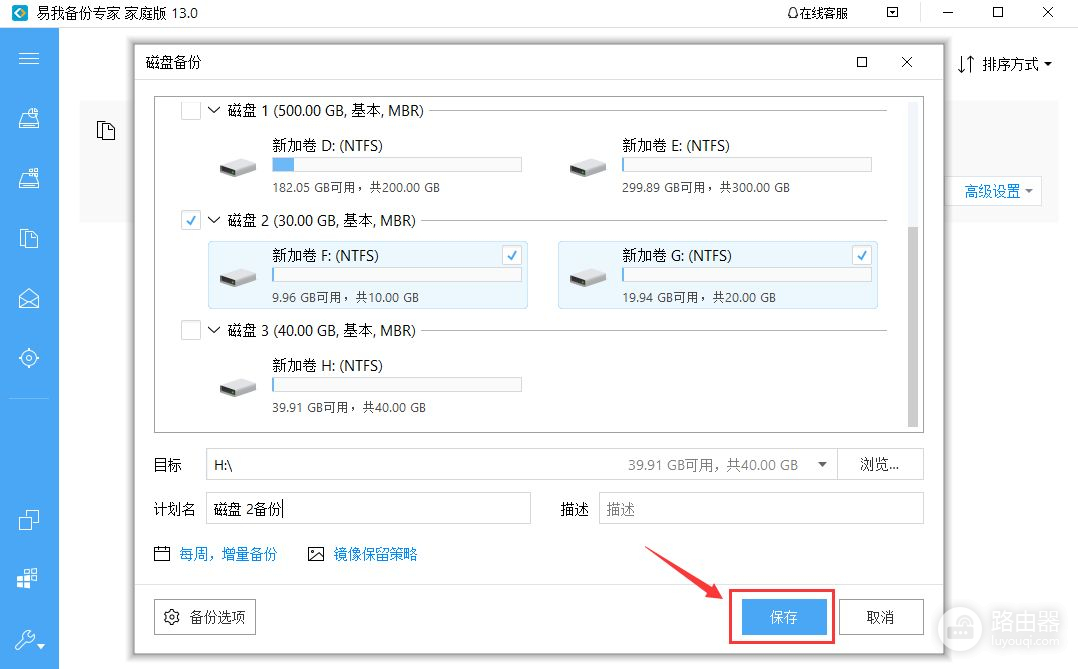Open the 高级设置 menu
Image resolution: width=1078 pixels, height=669 pixels.
[998, 192]
